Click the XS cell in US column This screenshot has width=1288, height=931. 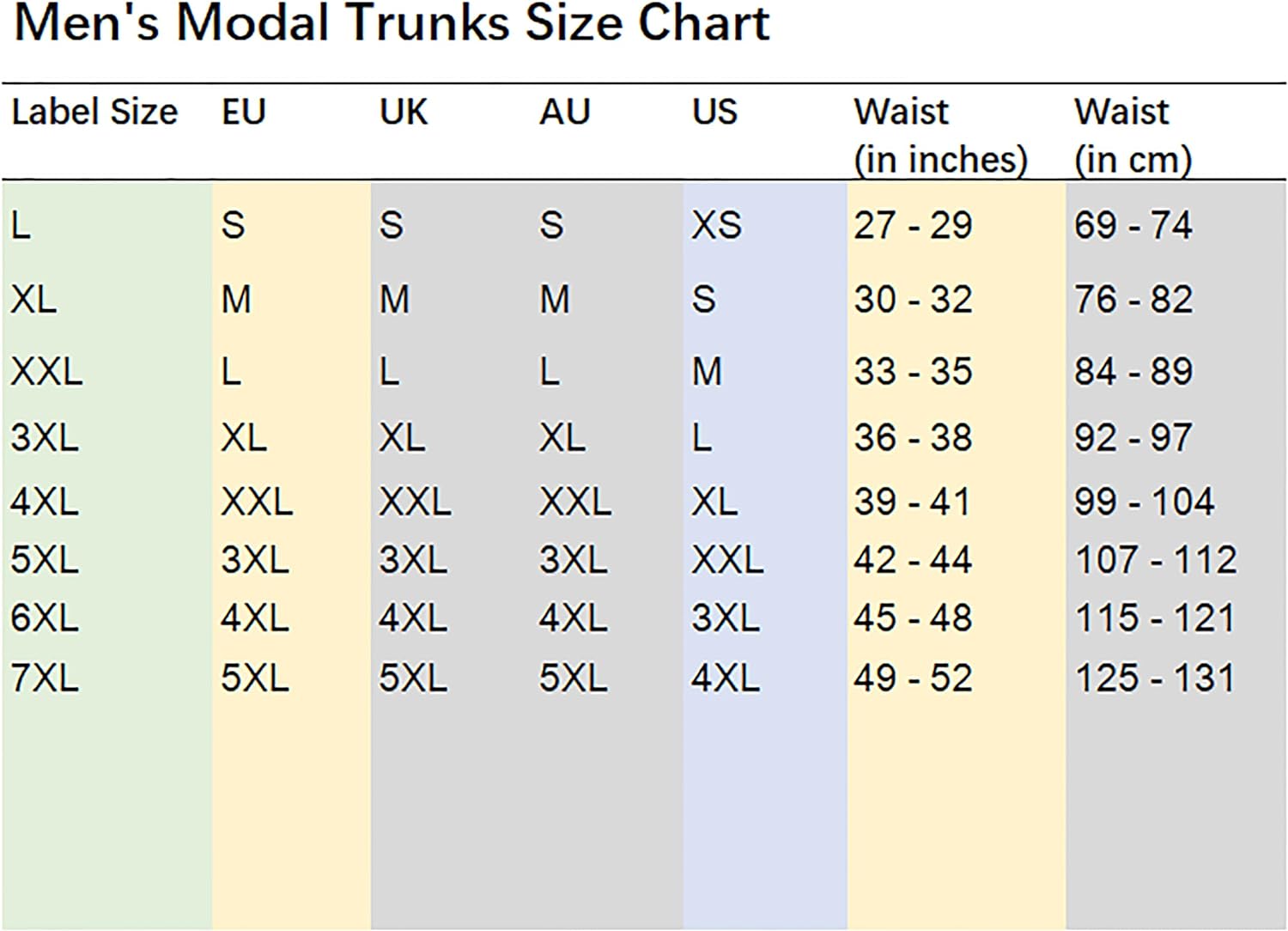pos(717,226)
